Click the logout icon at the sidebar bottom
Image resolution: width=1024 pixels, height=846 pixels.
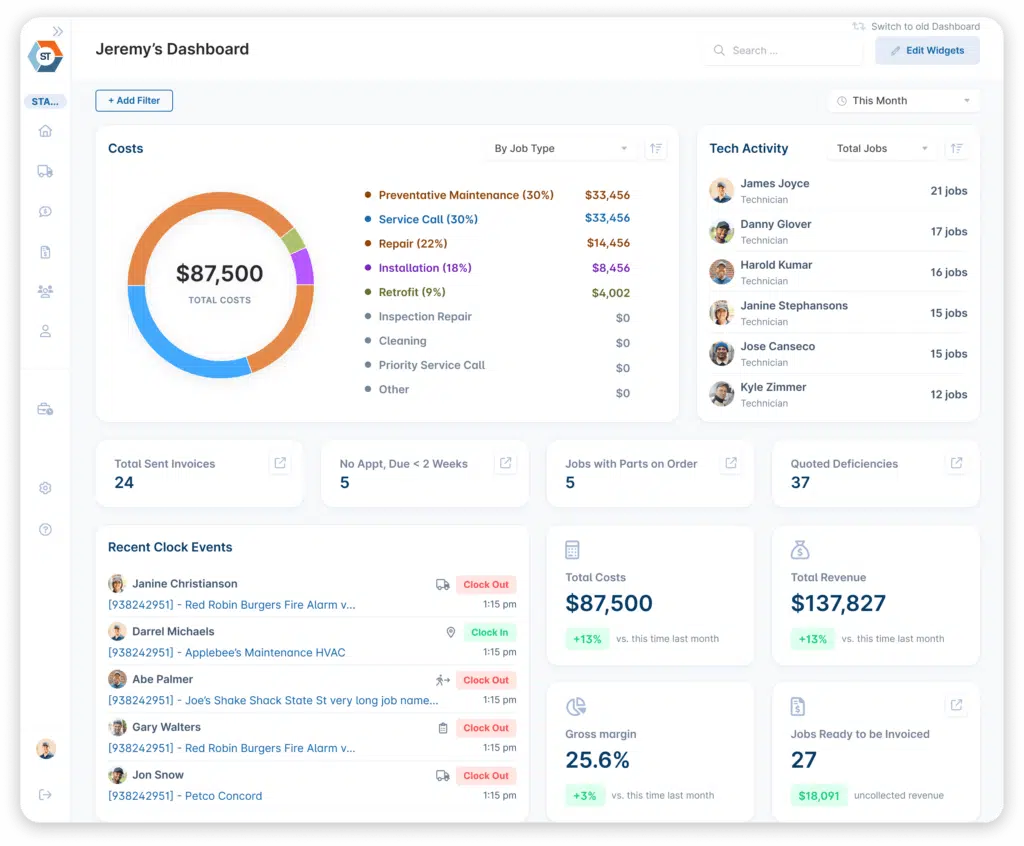click(x=45, y=794)
